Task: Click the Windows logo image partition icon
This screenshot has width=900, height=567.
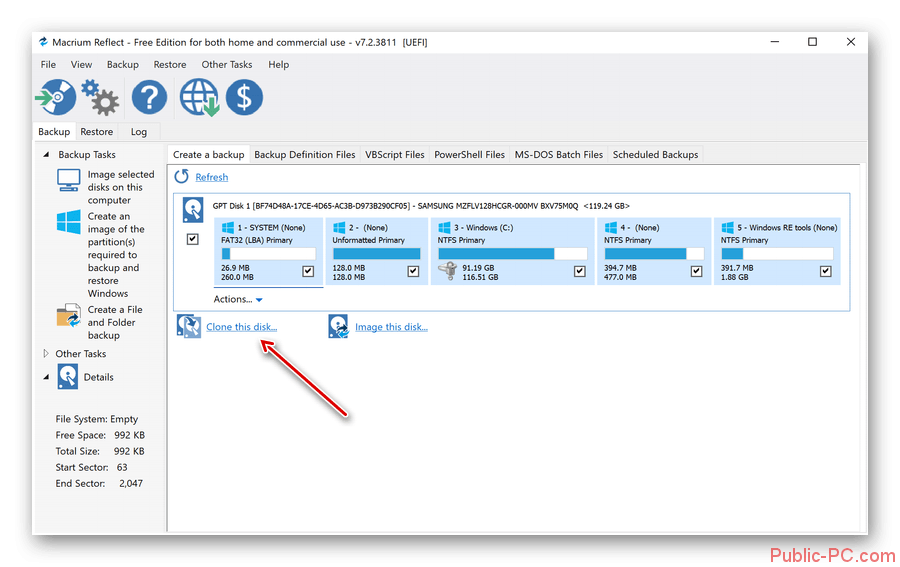Action: [68, 222]
